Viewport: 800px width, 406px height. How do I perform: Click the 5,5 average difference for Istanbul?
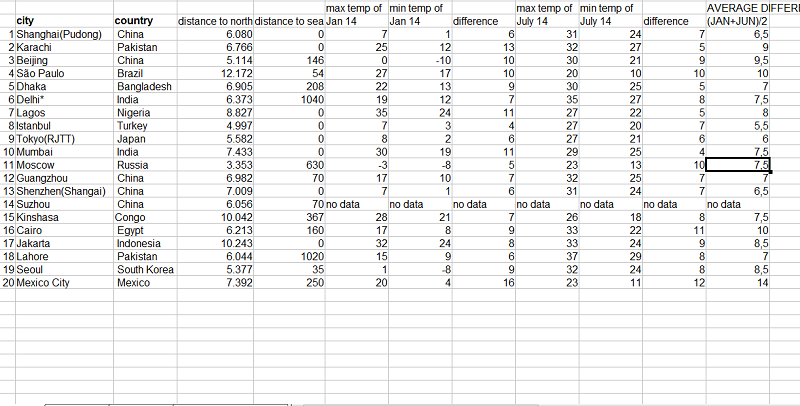click(x=738, y=125)
